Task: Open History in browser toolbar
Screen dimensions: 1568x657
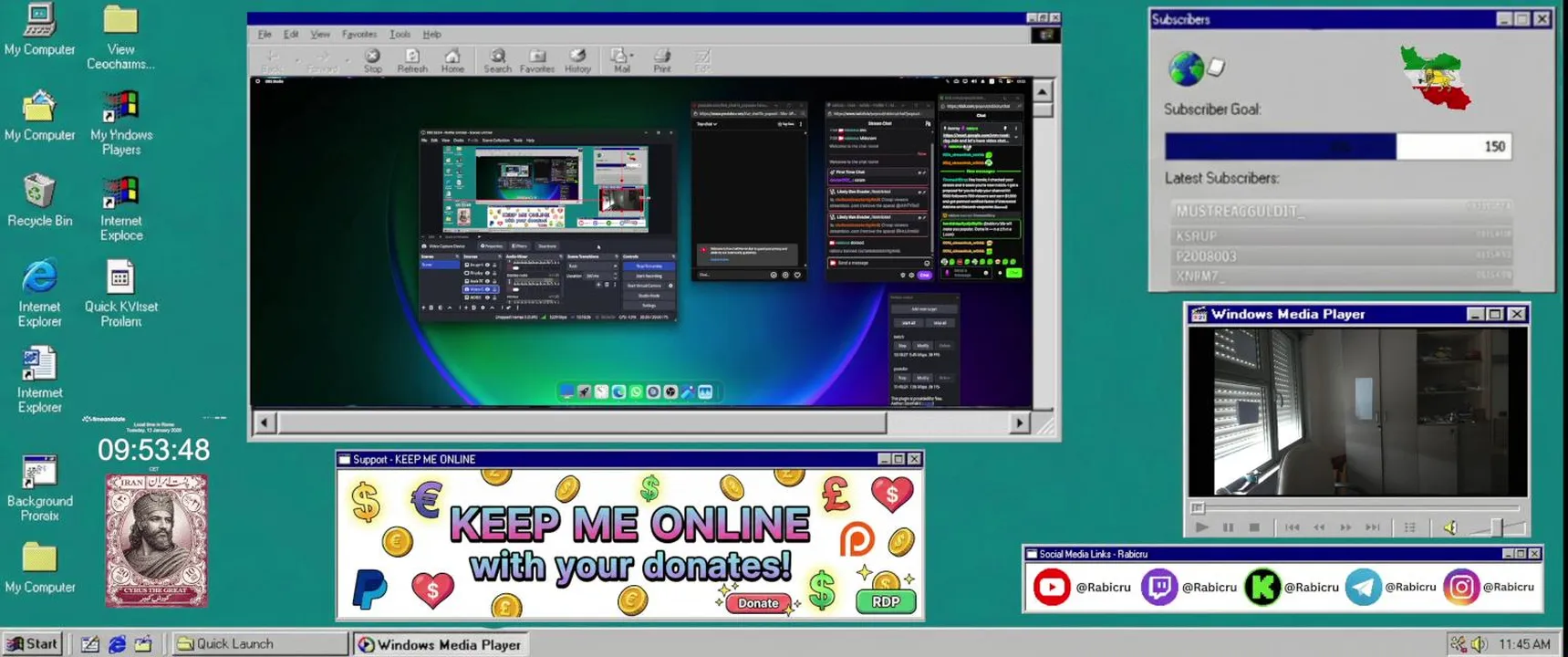Action: tap(577, 60)
